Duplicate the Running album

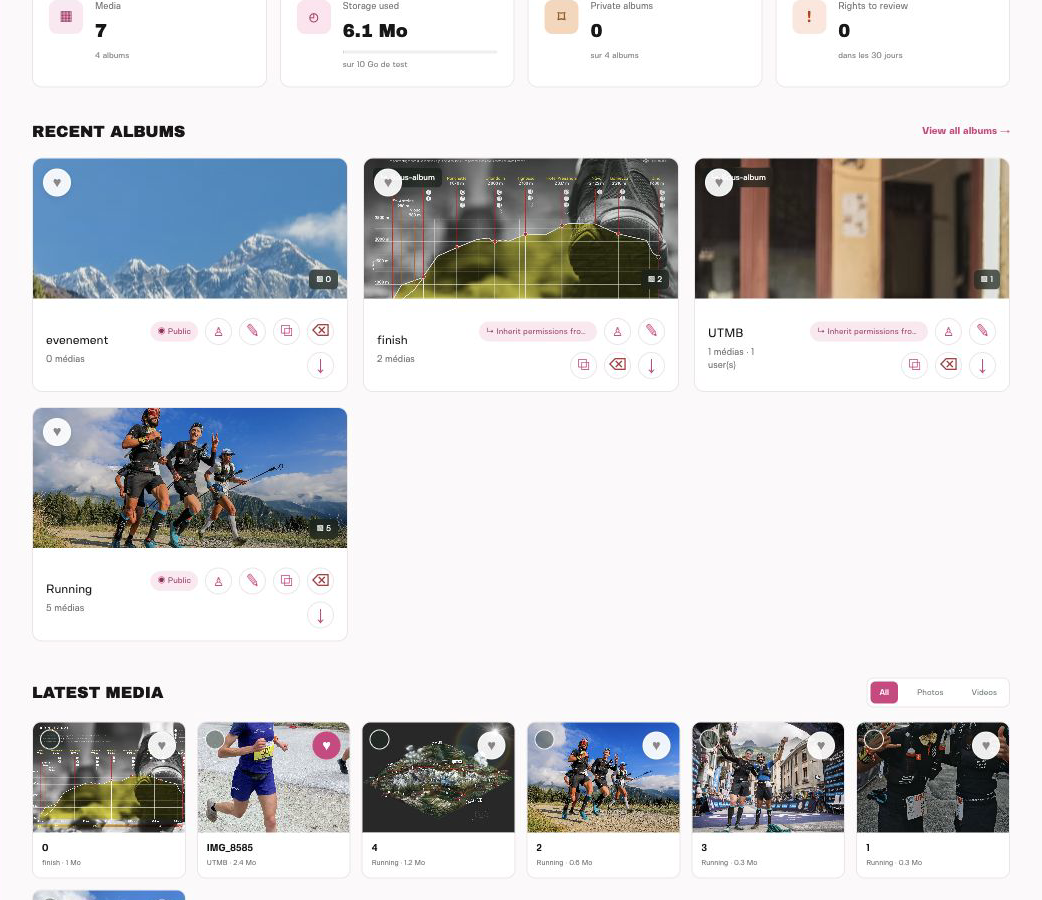(286, 581)
